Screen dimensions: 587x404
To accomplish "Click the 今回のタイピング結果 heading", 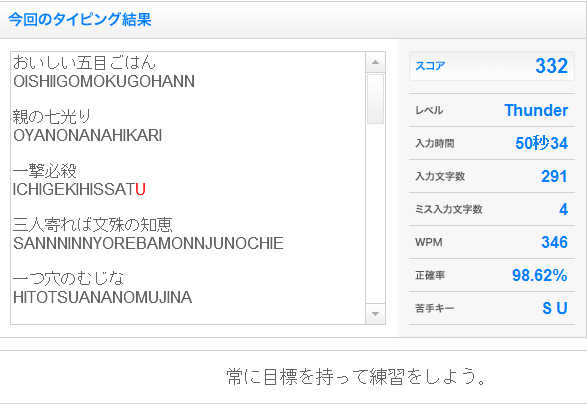I will point(80,19).
